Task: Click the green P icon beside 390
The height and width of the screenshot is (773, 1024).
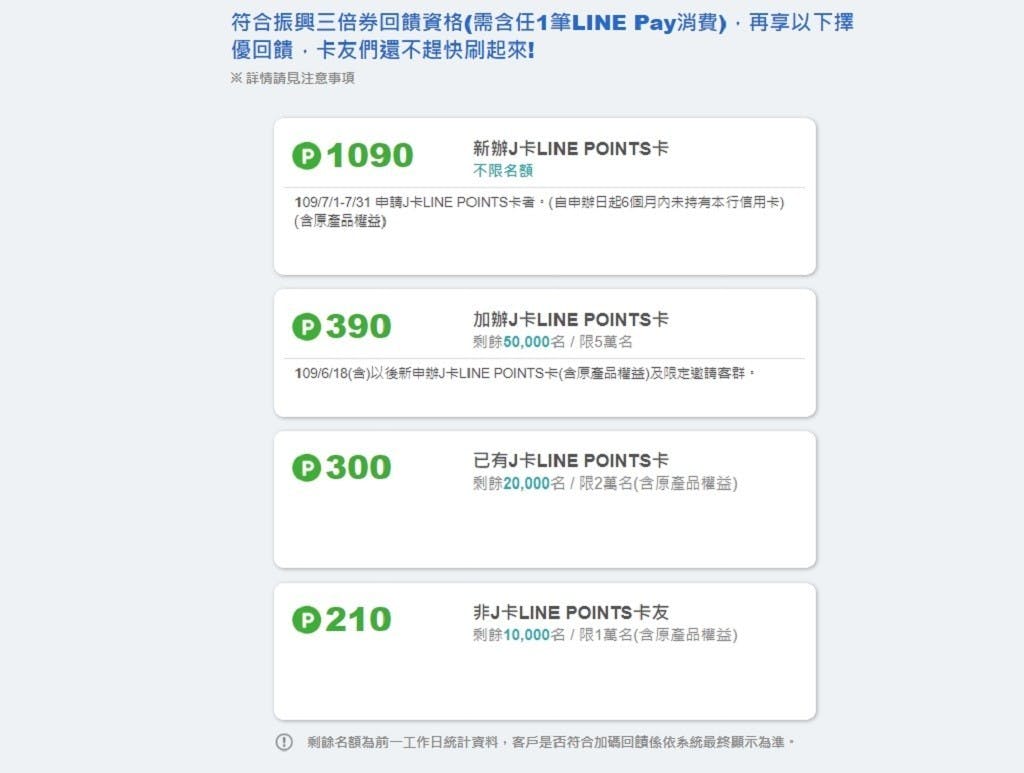Action: coord(306,327)
